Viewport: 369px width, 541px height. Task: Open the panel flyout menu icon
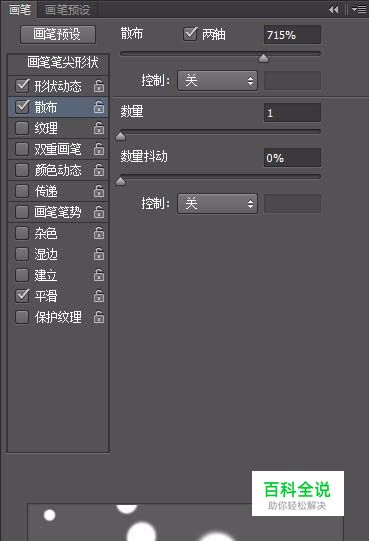pos(359,9)
